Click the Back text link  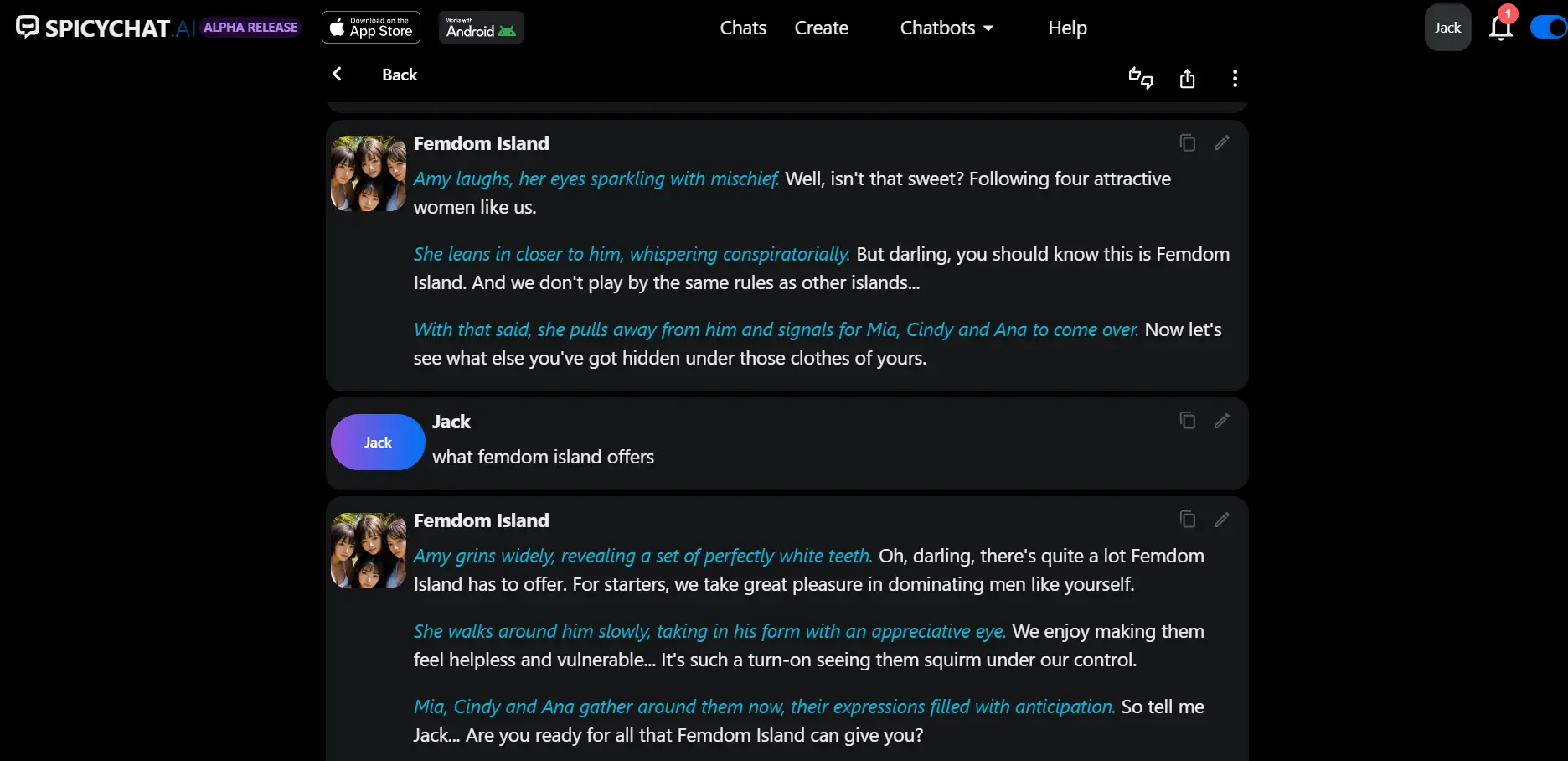(x=400, y=75)
